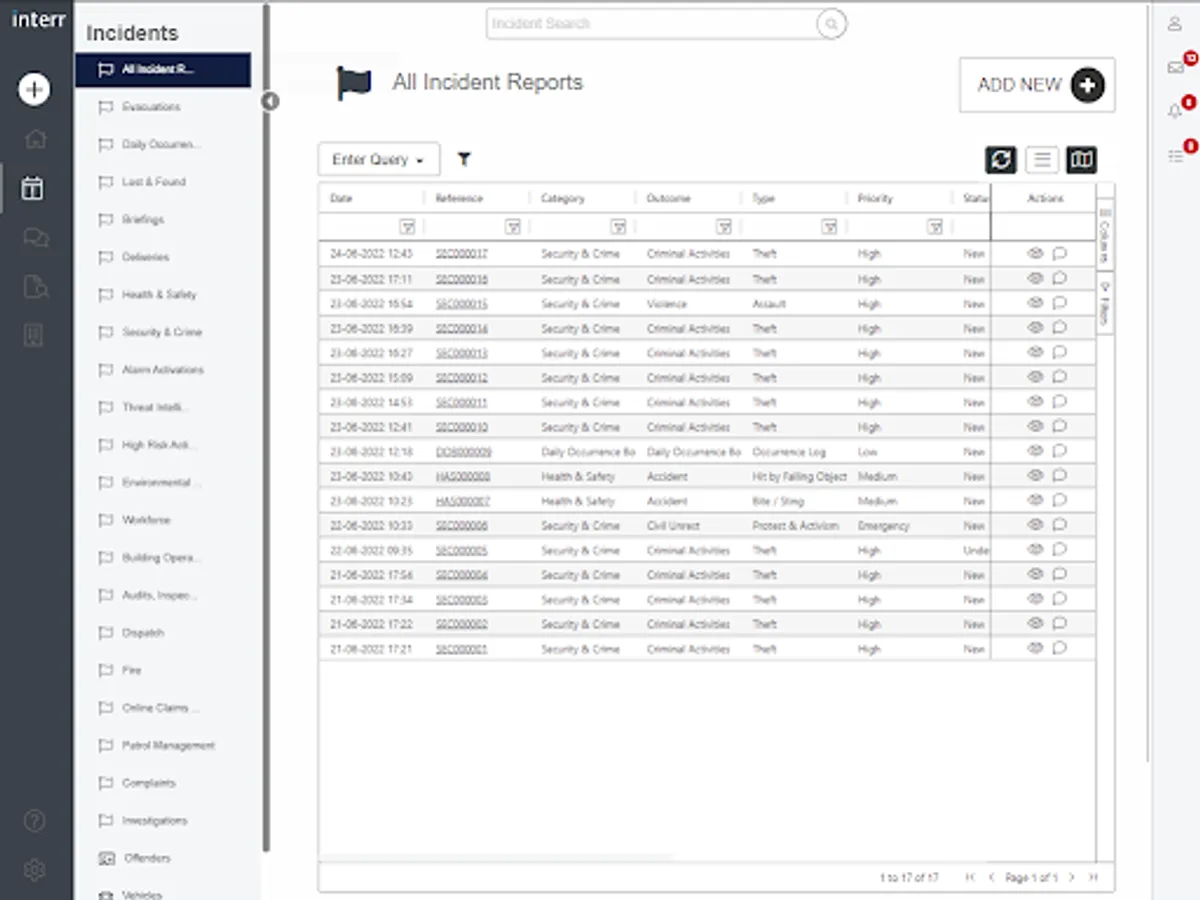This screenshot has width=1200, height=900.
Task: Go to last page arrow
Action: (1093, 877)
